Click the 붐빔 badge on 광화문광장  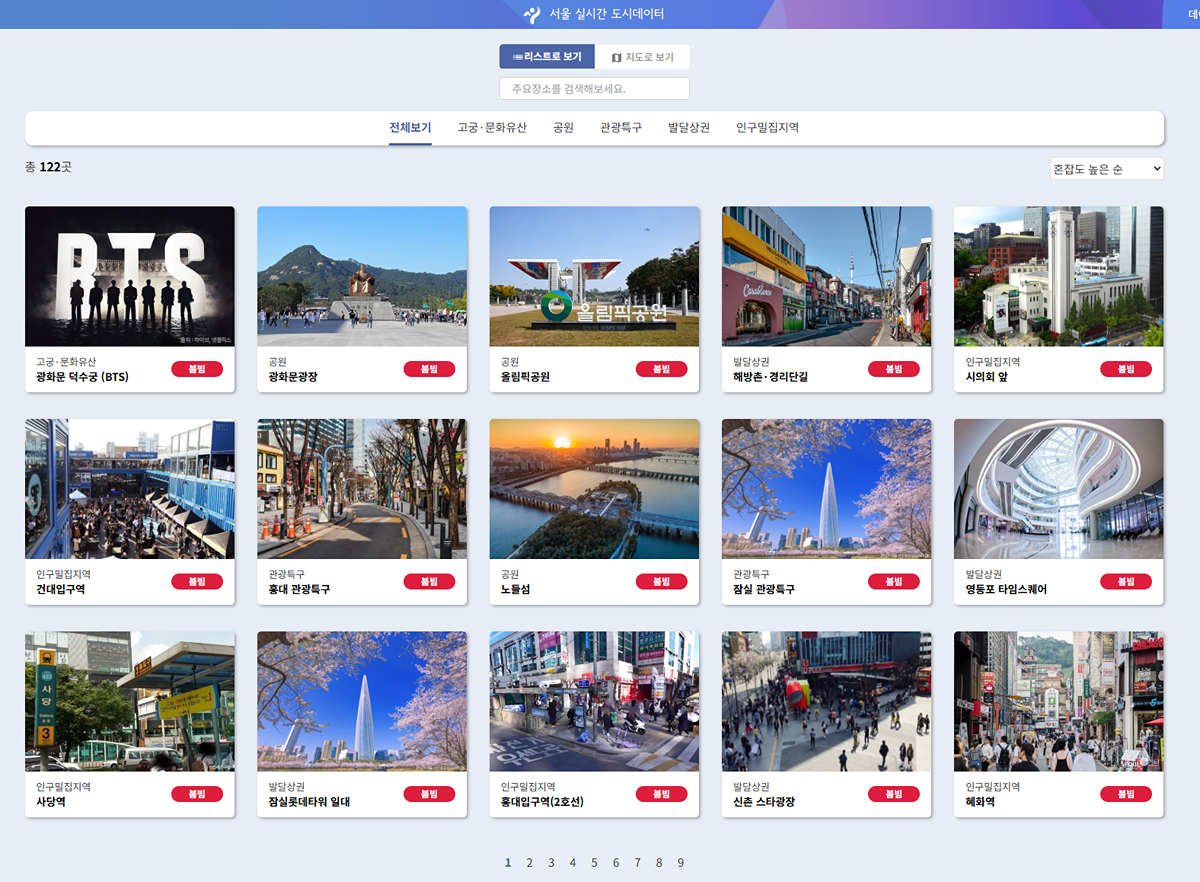click(429, 369)
